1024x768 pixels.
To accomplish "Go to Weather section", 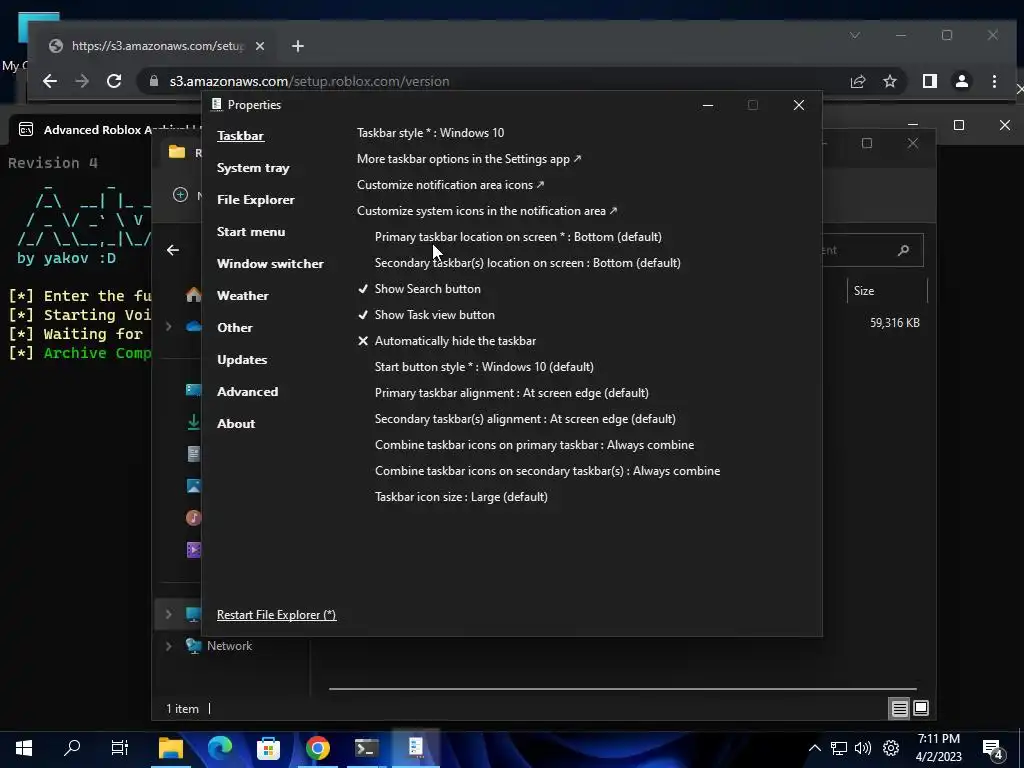I will click(242, 296).
